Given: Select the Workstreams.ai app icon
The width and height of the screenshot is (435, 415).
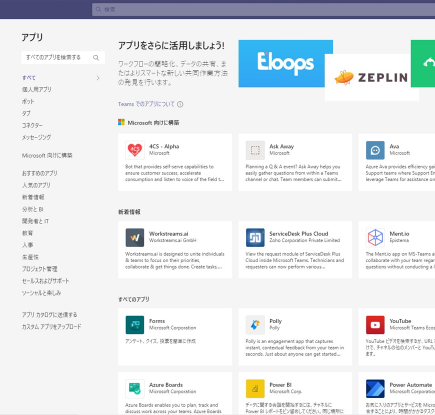Looking at the screenshot, I should [135, 237].
